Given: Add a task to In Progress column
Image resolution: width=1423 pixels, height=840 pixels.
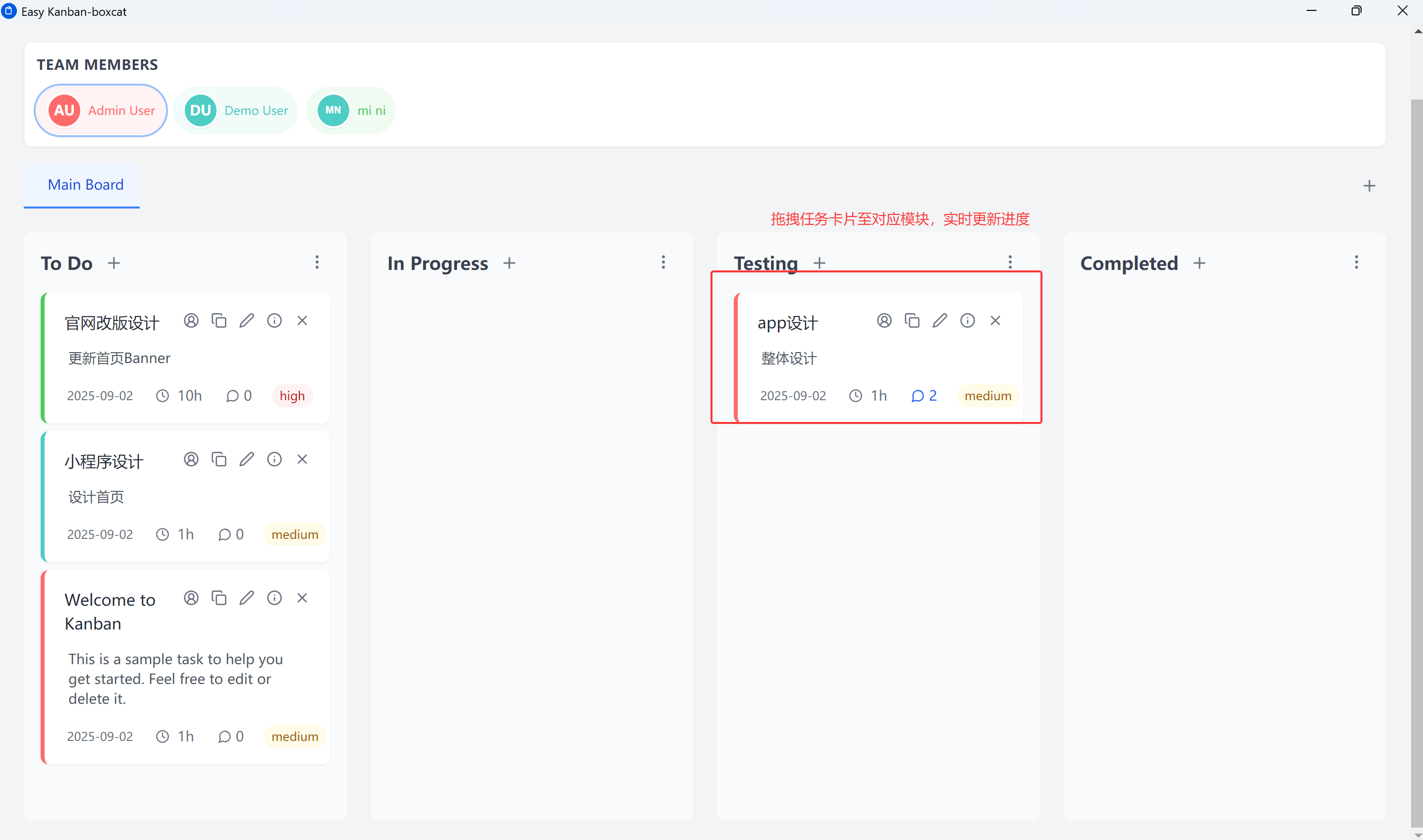Looking at the screenshot, I should [x=509, y=263].
